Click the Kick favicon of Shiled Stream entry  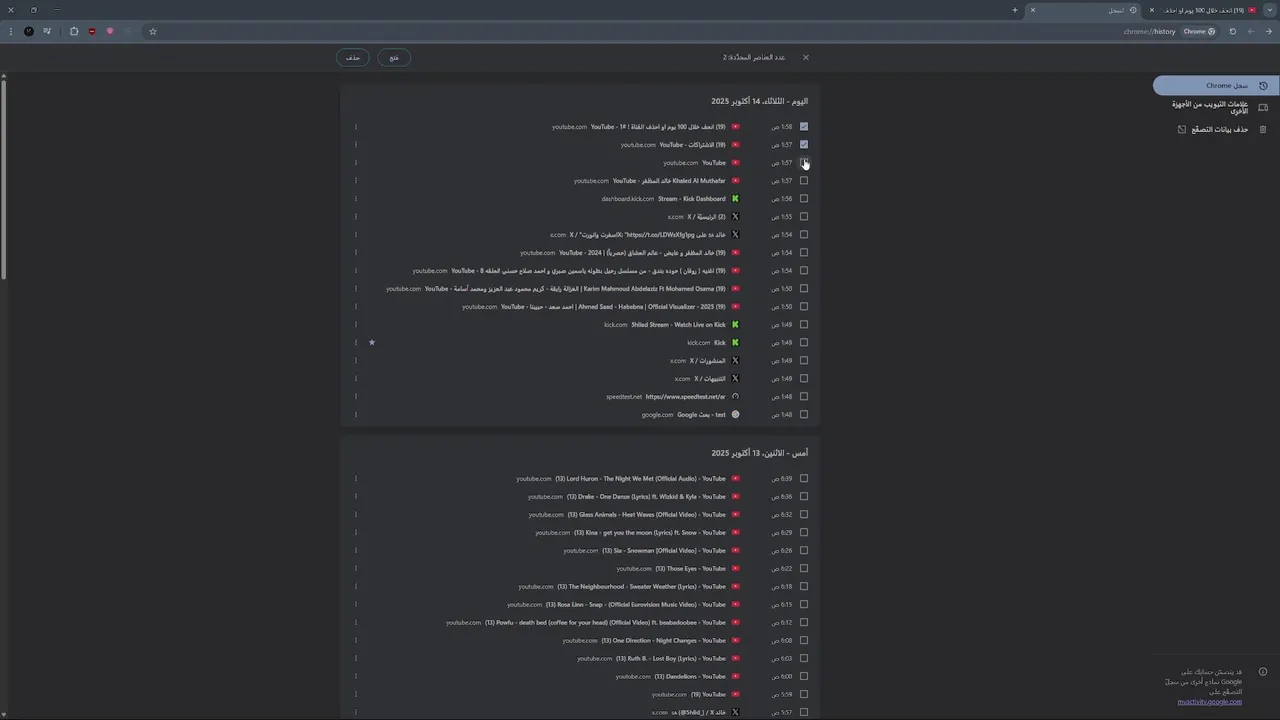[736, 325]
